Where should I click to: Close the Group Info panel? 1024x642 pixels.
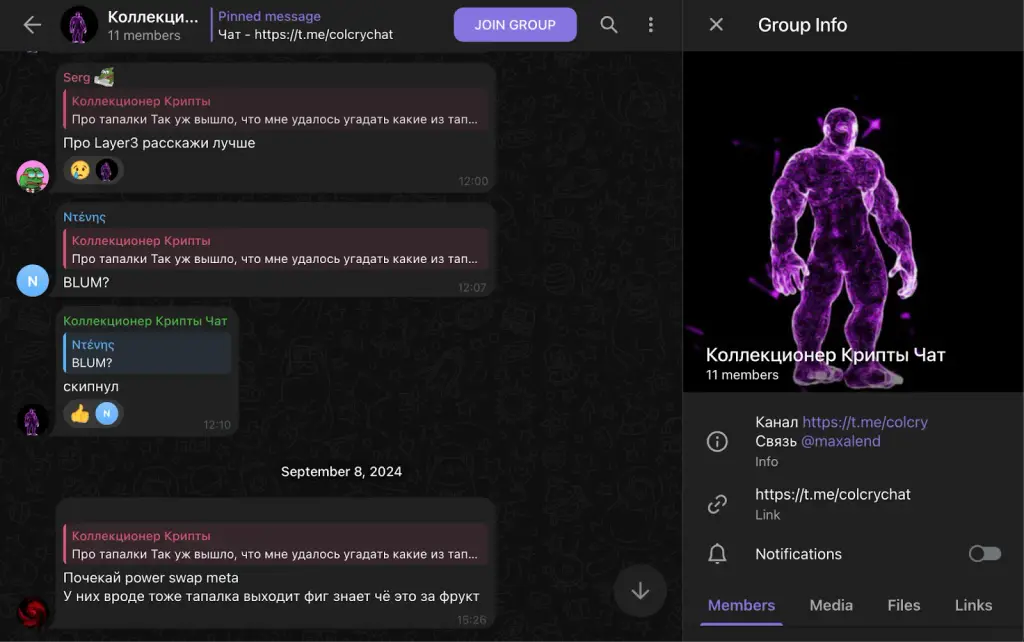(x=716, y=25)
